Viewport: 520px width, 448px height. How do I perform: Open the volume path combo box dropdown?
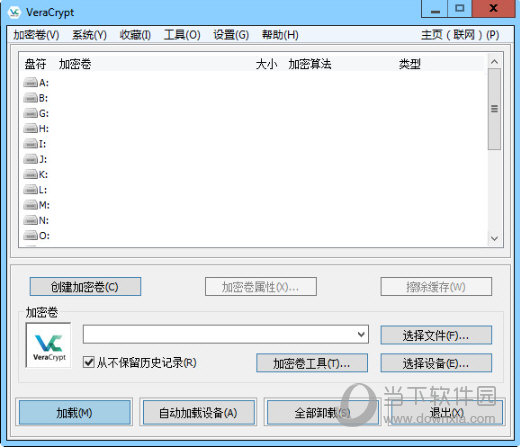pos(361,334)
